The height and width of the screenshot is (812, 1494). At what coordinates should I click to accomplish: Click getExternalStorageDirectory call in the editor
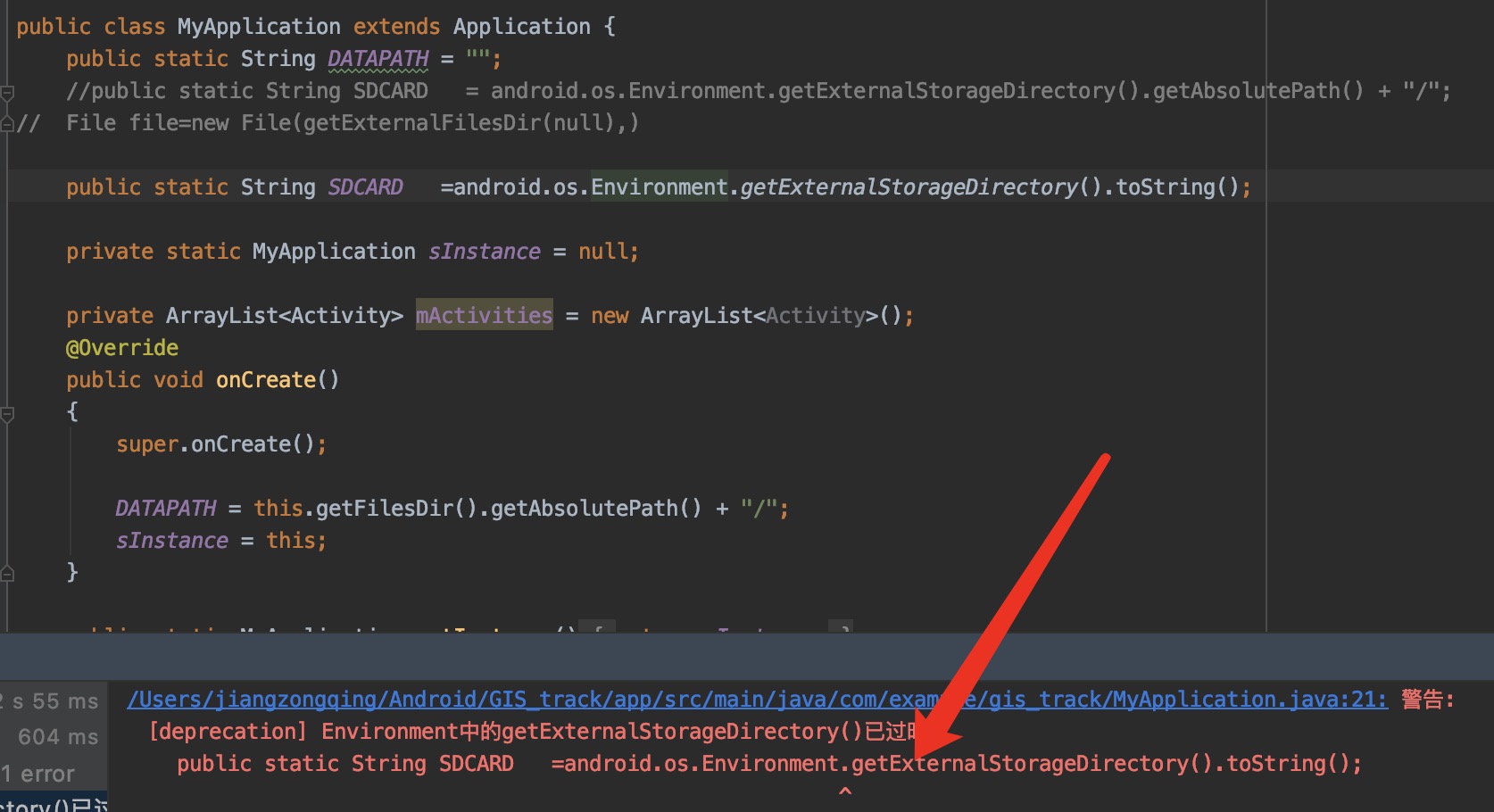tap(909, 187)
